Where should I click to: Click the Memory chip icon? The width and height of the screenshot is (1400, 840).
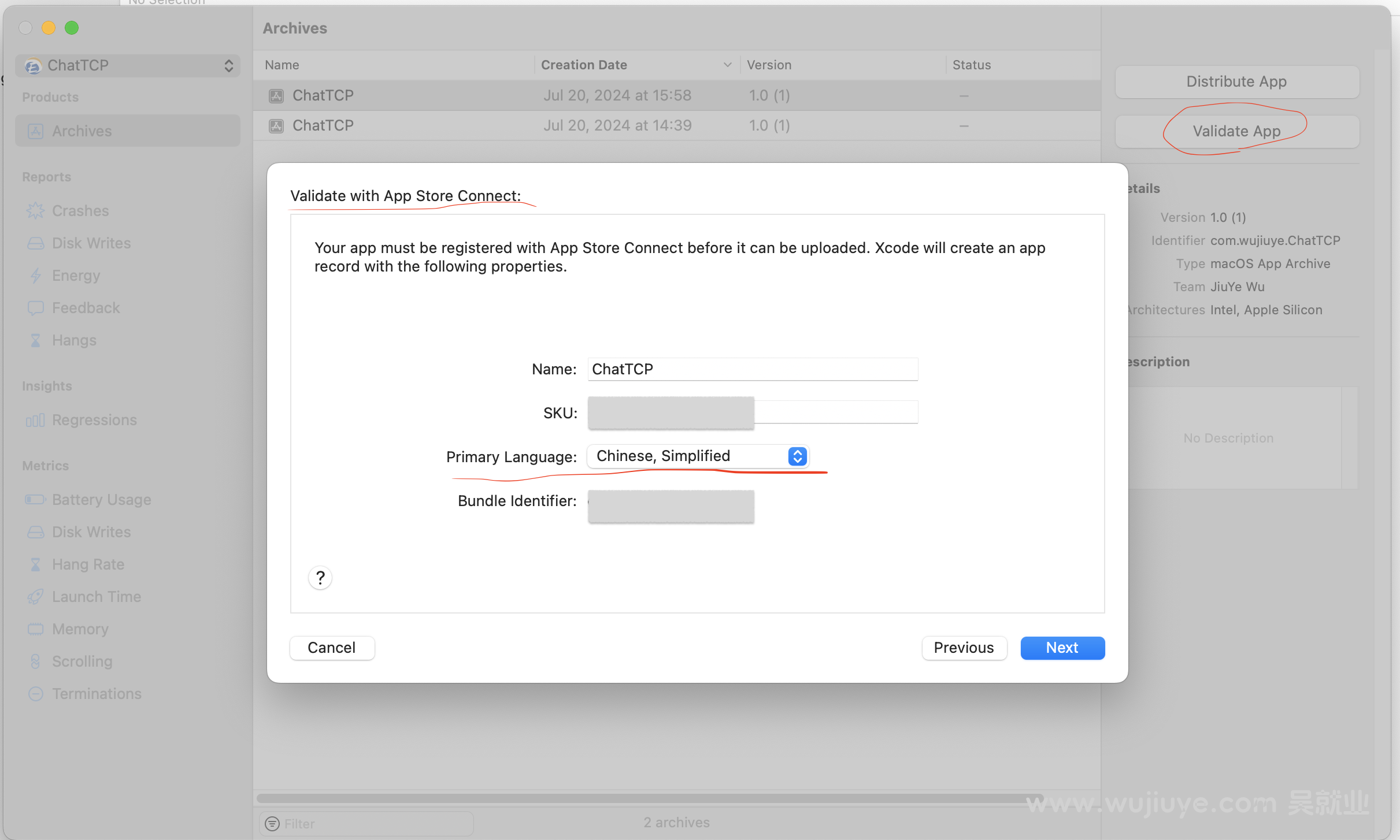(x=36, y=629)
